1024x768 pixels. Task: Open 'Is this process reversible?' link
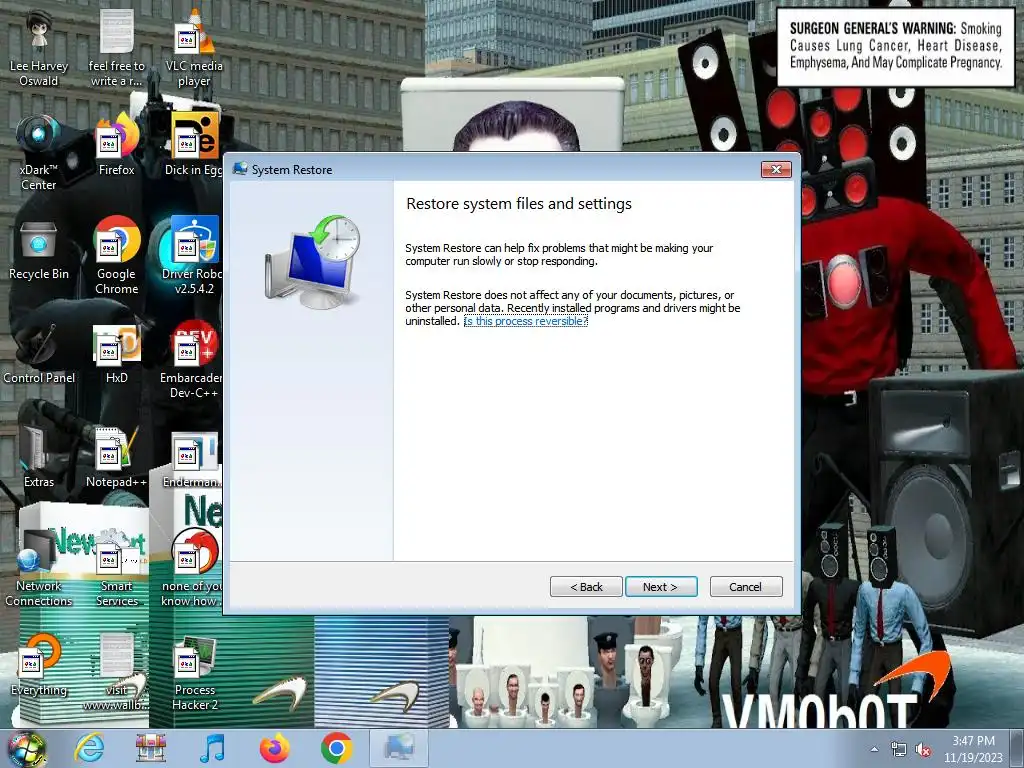coord(526,321)
